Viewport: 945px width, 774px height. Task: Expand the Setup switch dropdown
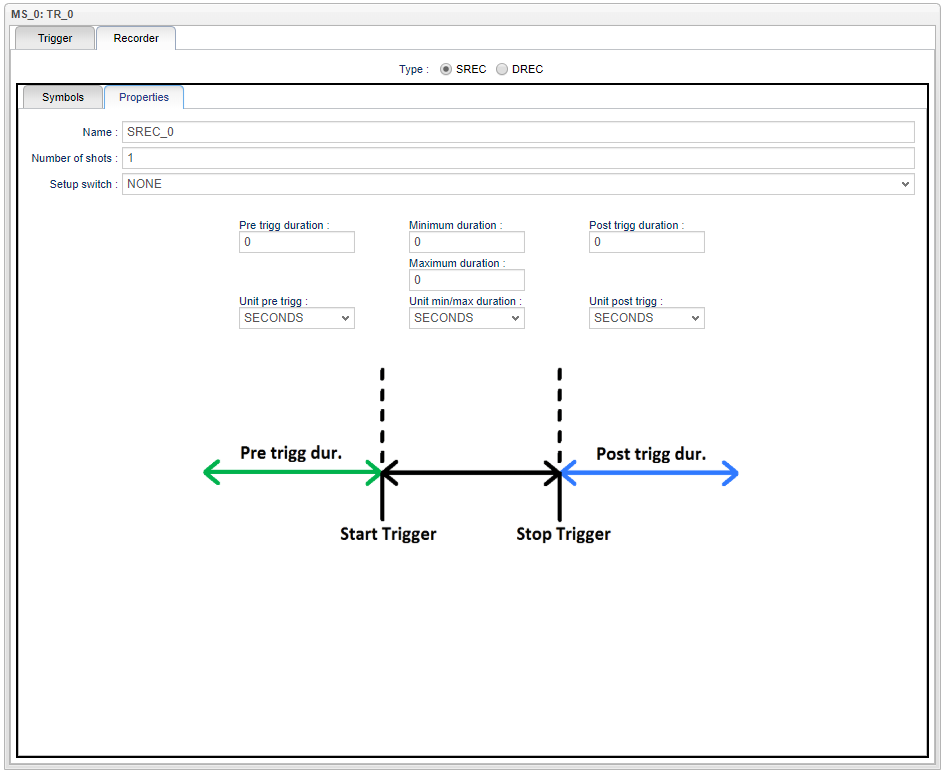click(517, 184)
